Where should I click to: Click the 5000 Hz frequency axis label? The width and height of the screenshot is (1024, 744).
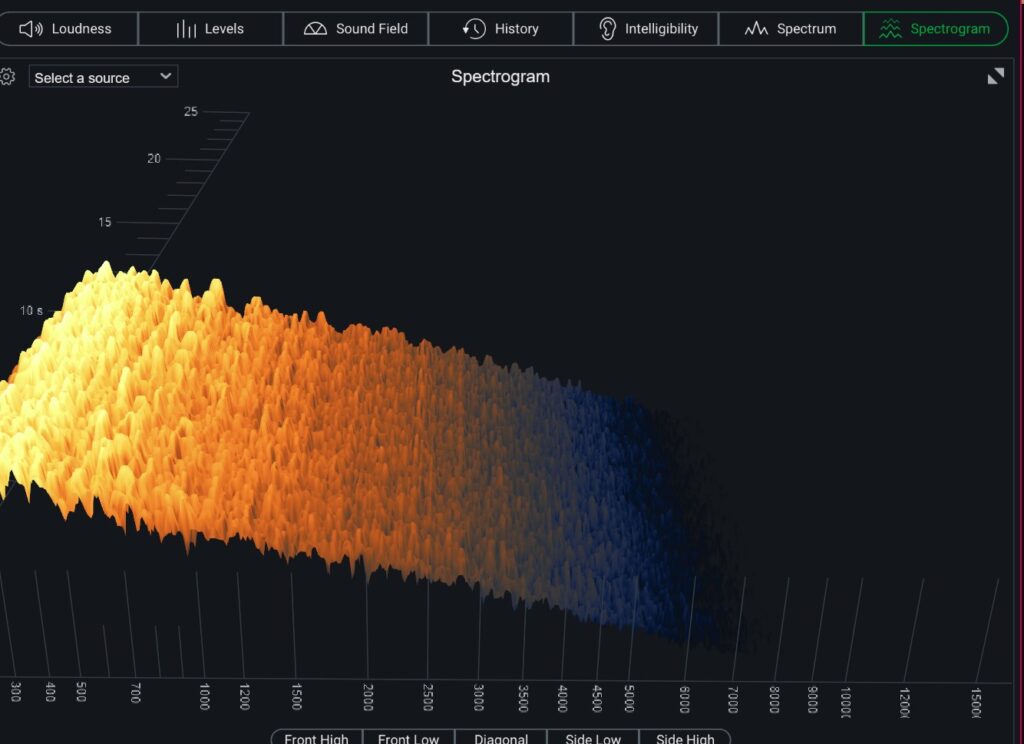point(629,697)
